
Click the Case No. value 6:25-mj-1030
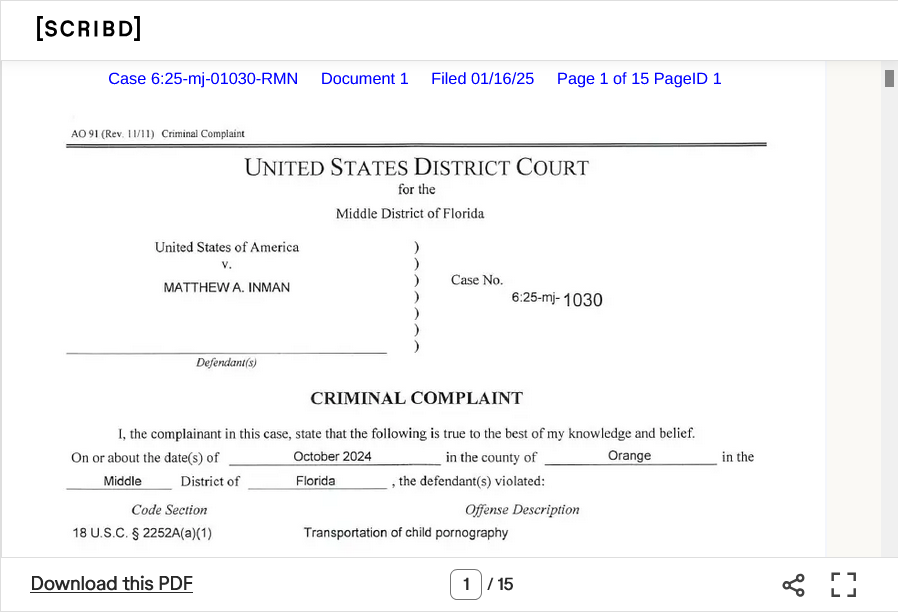point(557,299)
